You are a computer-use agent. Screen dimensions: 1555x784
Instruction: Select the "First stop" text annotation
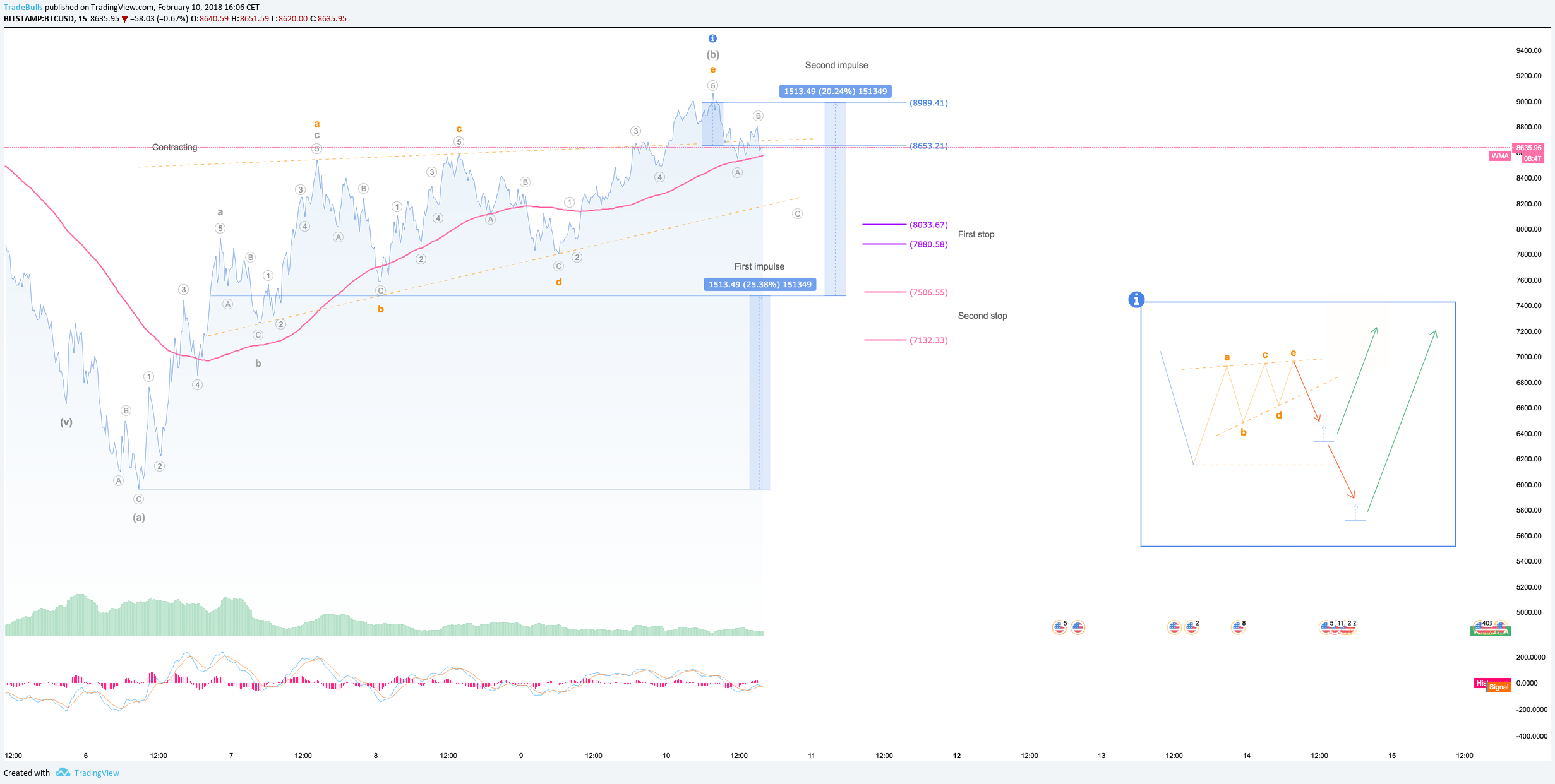tap(976, 234)
